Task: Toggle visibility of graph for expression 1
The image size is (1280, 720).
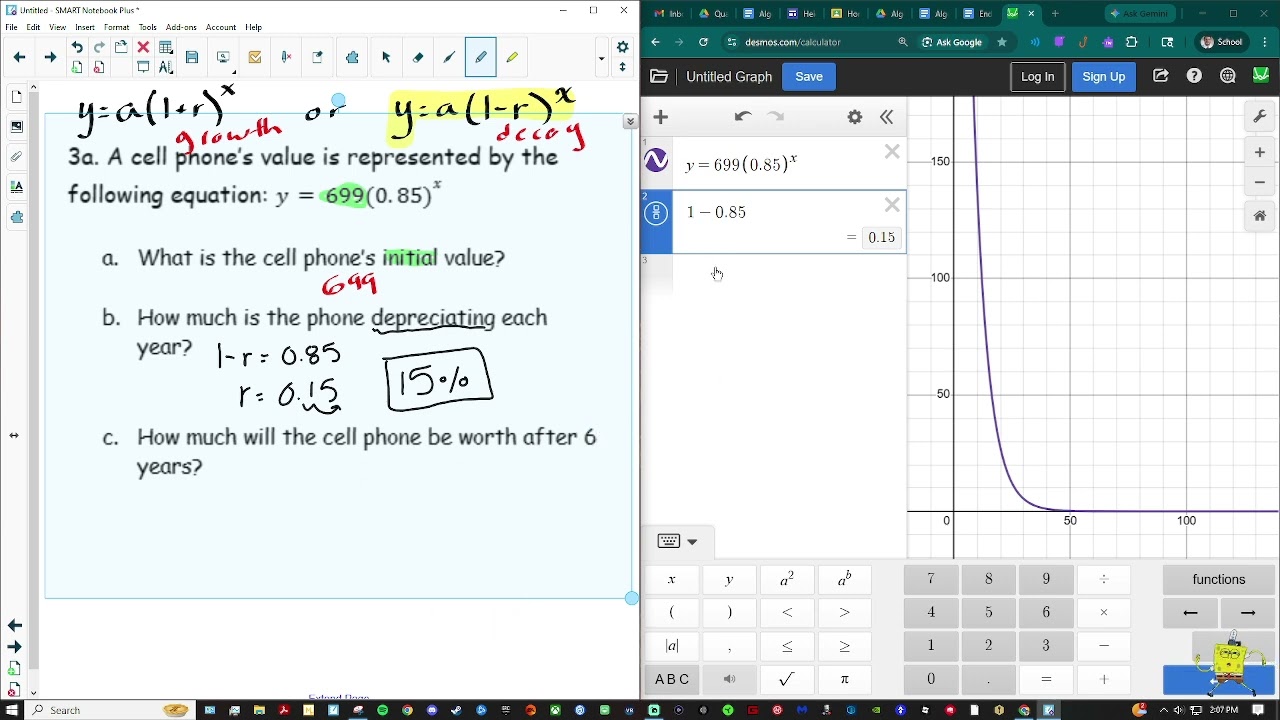Action: point(656,161)
